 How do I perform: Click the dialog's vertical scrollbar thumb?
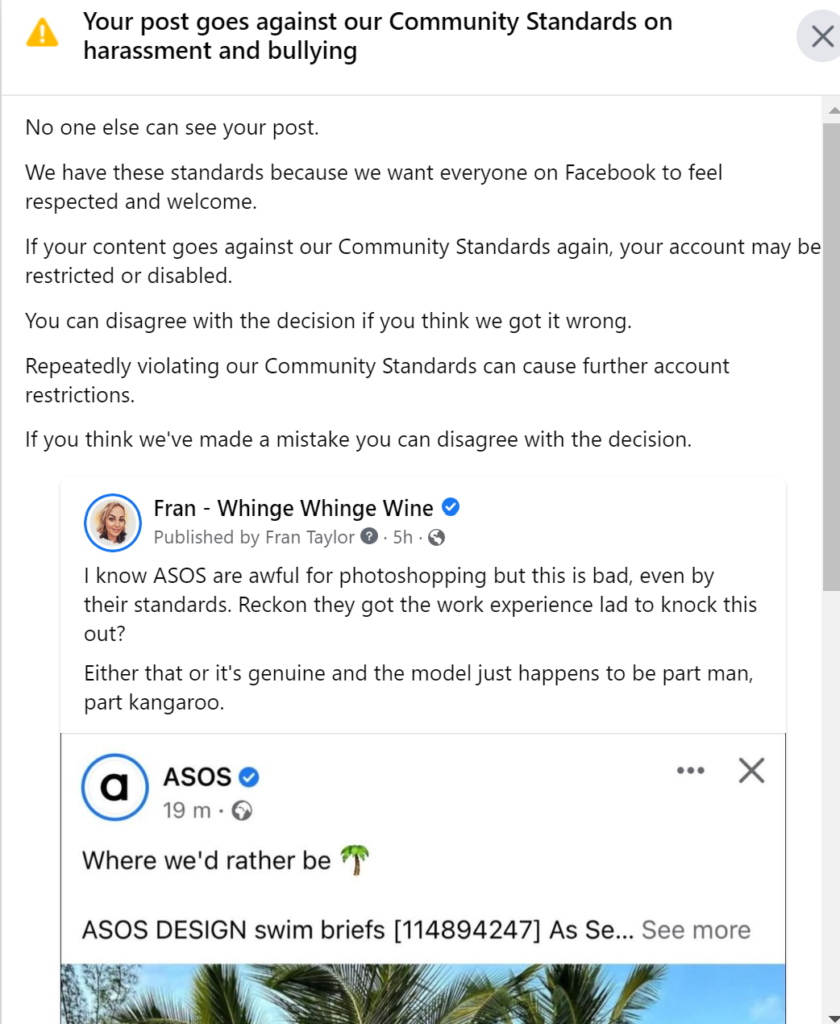[832, 356]
